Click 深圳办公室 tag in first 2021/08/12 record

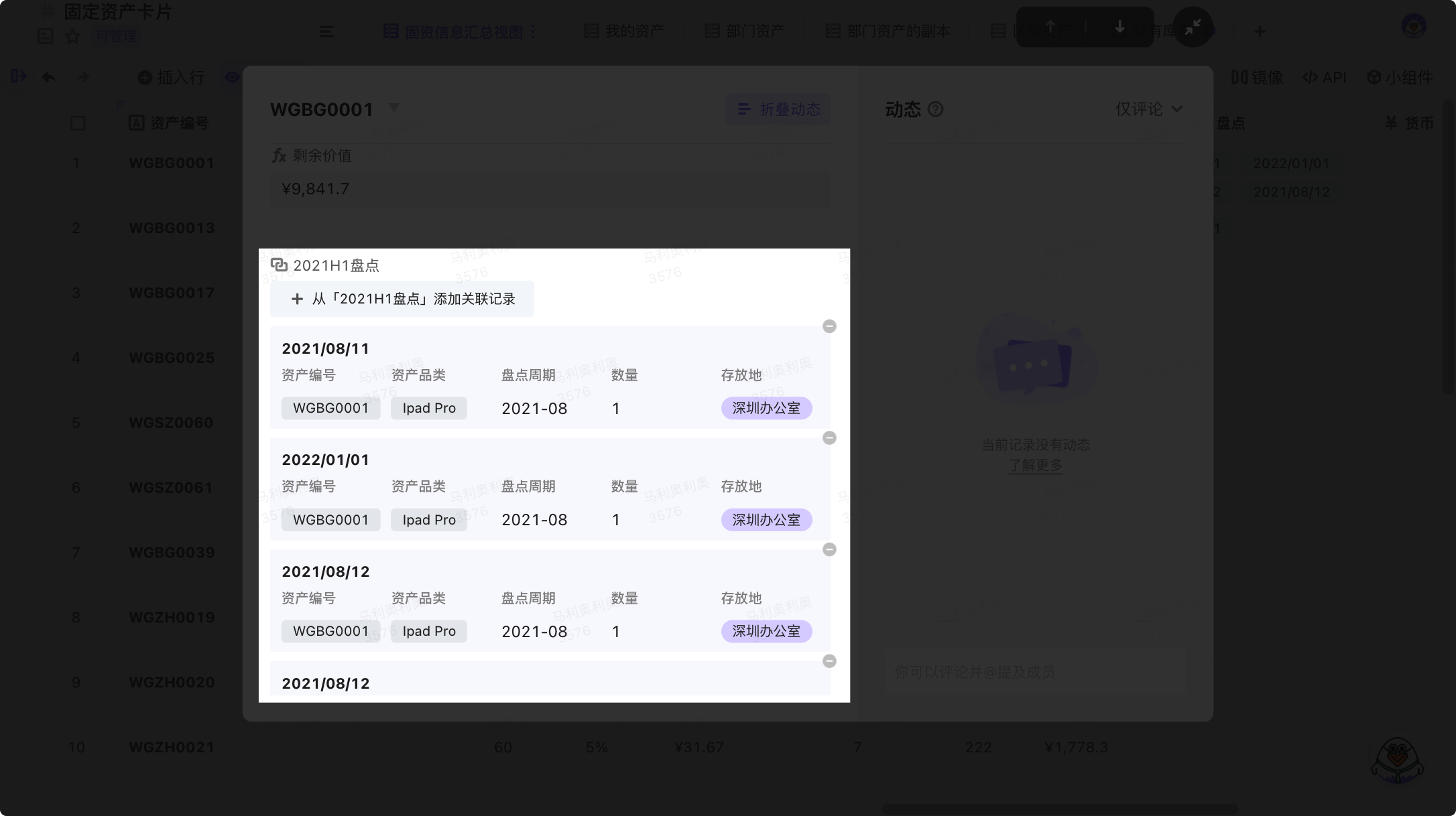pyautogui.click(x=766, y=631)
